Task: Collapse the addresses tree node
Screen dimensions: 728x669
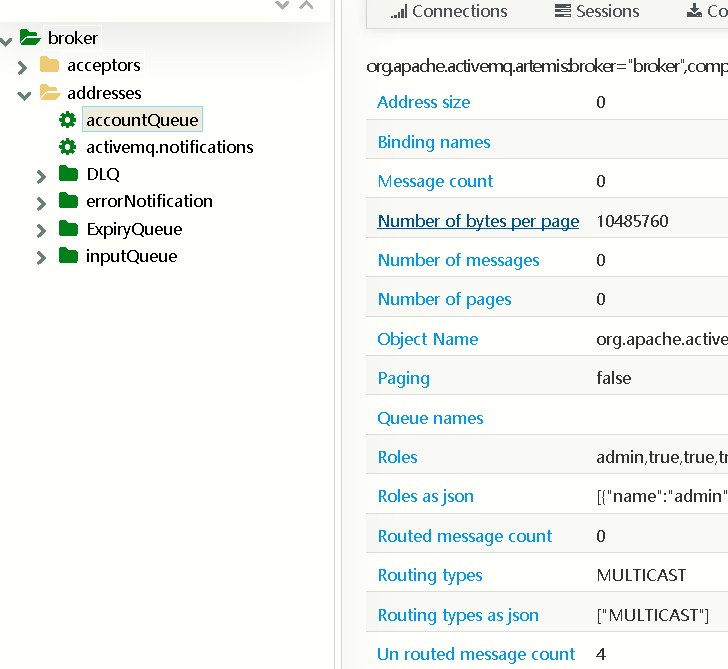Action: tap(23, 94)
